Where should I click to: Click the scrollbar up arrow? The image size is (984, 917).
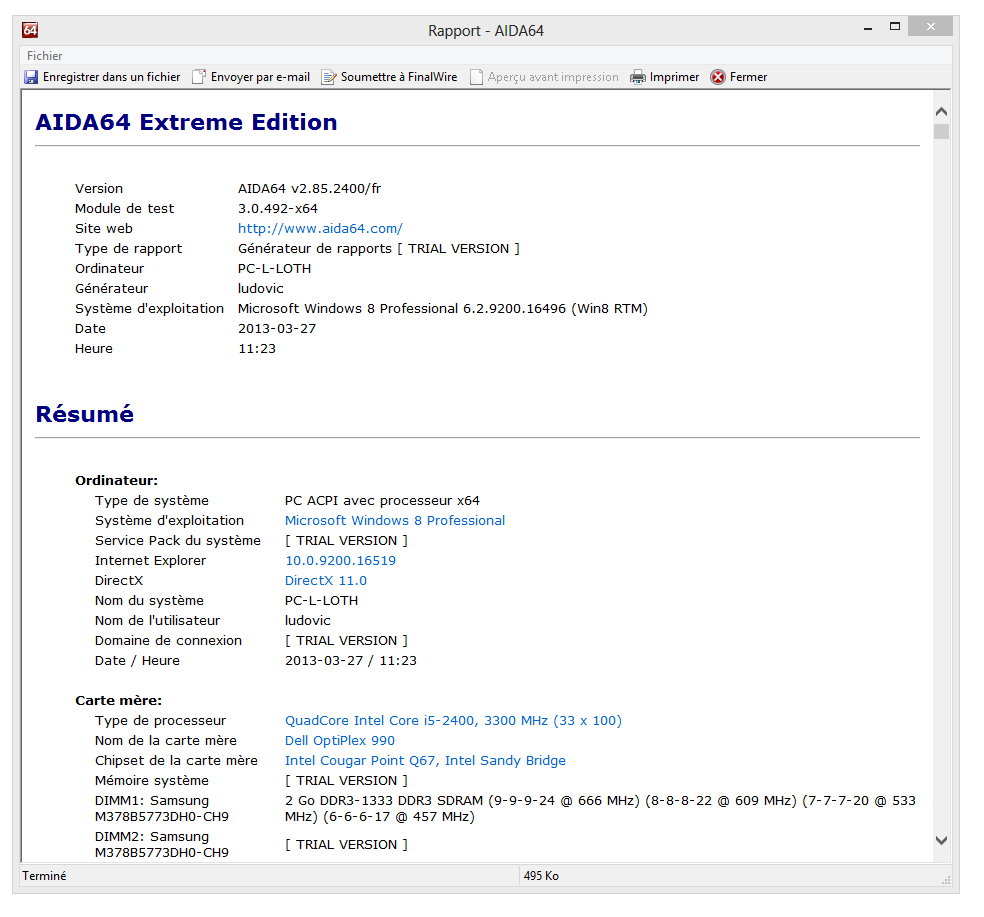[941, 112]
